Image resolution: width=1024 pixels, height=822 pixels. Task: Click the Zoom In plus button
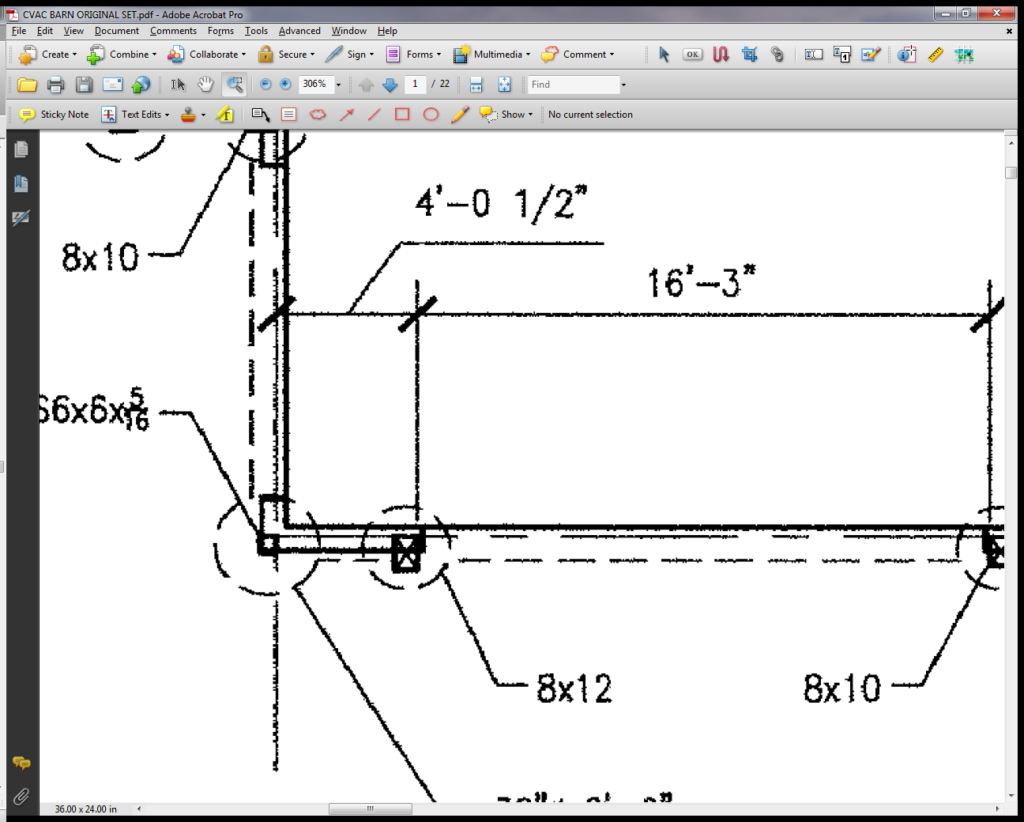(285, 84)
